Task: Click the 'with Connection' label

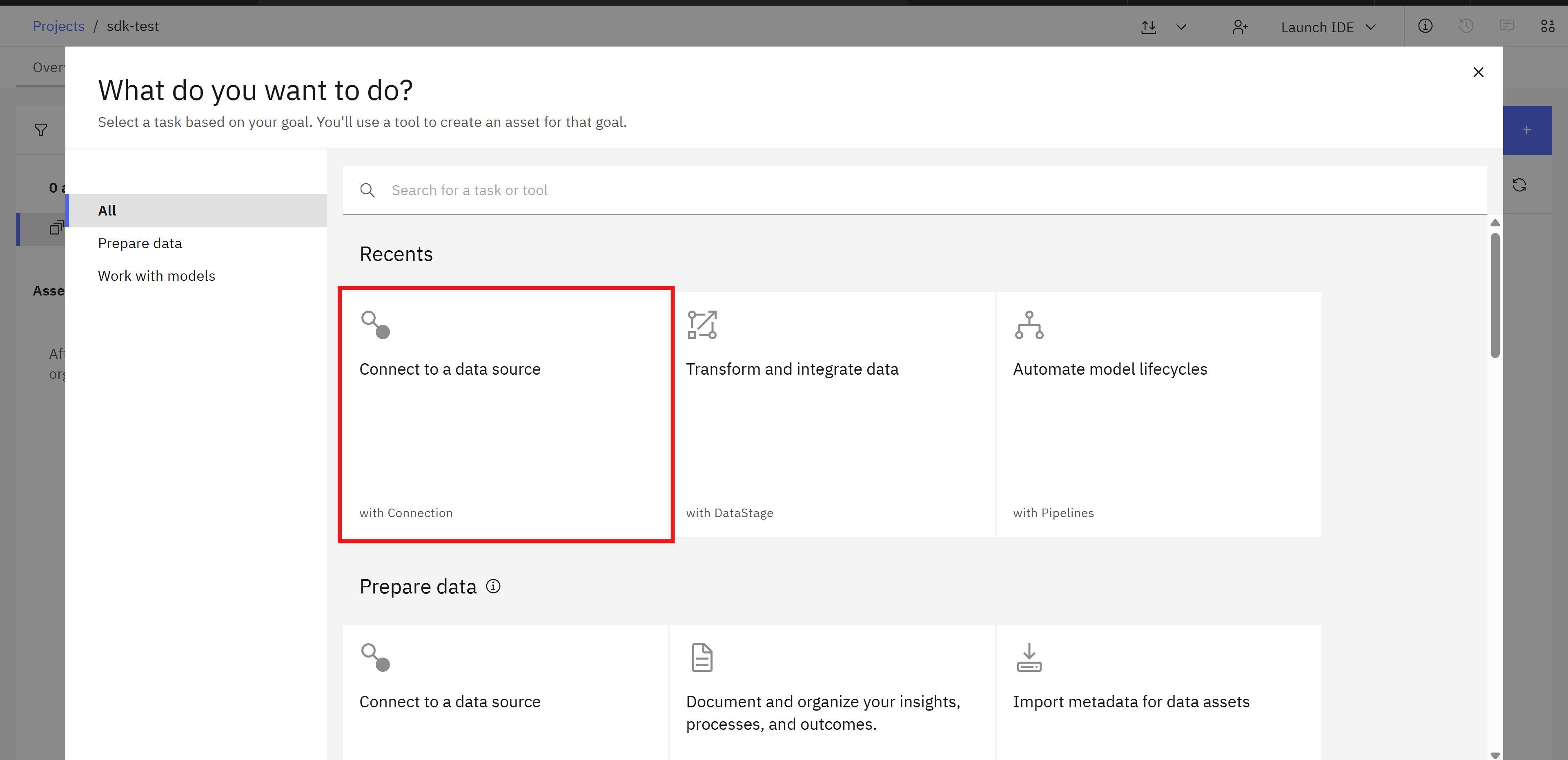Action: (x=406, y=513)
